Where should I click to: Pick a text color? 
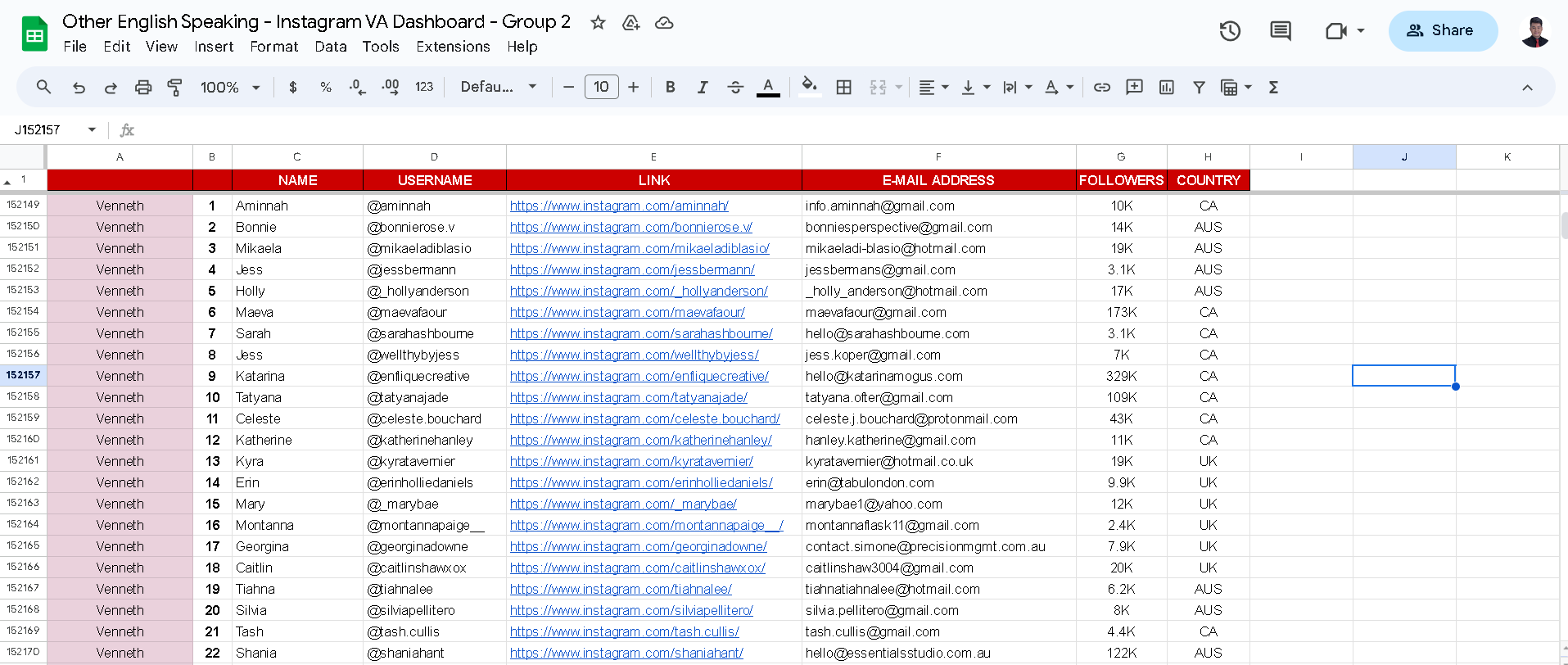click(x=768, y=87)
